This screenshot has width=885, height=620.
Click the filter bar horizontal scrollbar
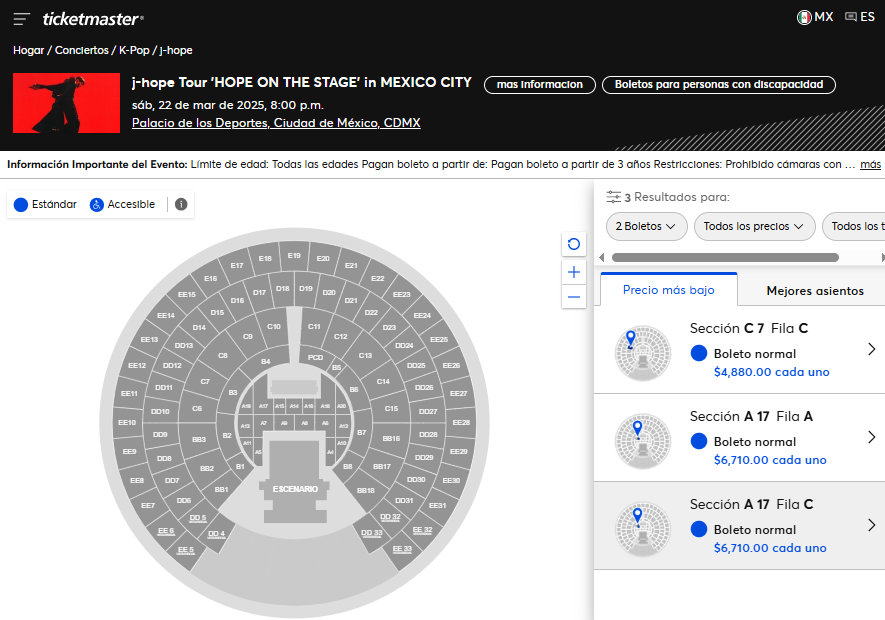click(x=725, y=257)
